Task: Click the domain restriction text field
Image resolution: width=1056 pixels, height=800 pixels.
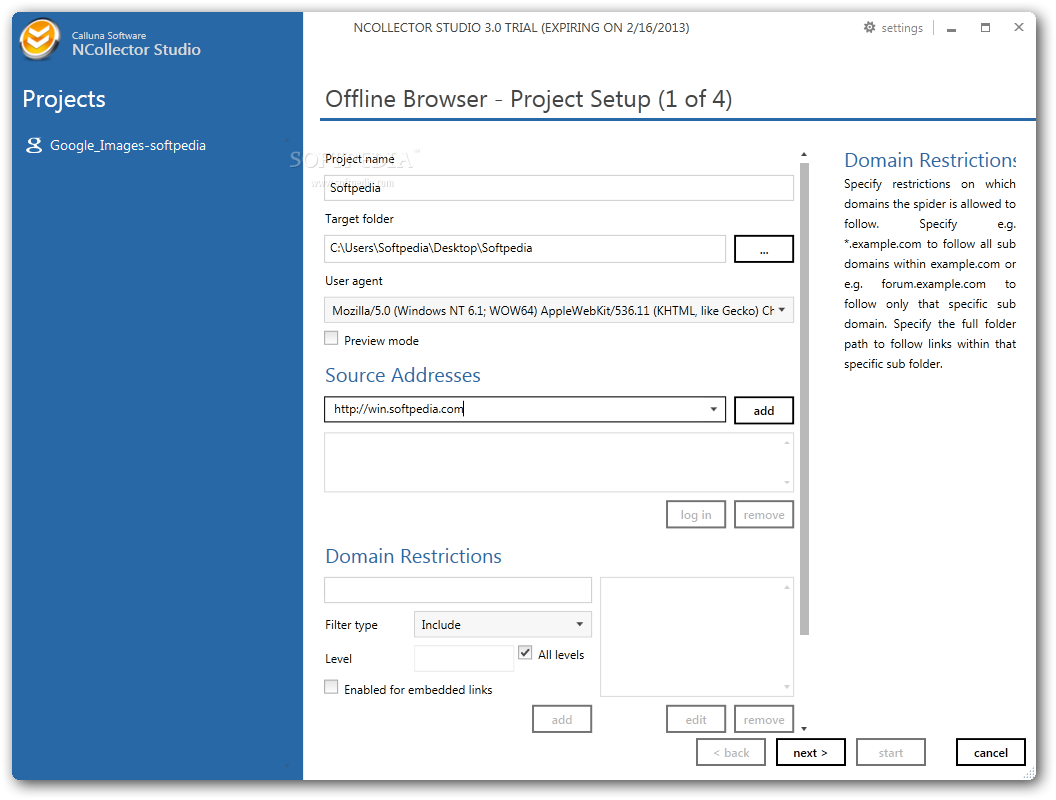Action: click(x=458, y=590)
